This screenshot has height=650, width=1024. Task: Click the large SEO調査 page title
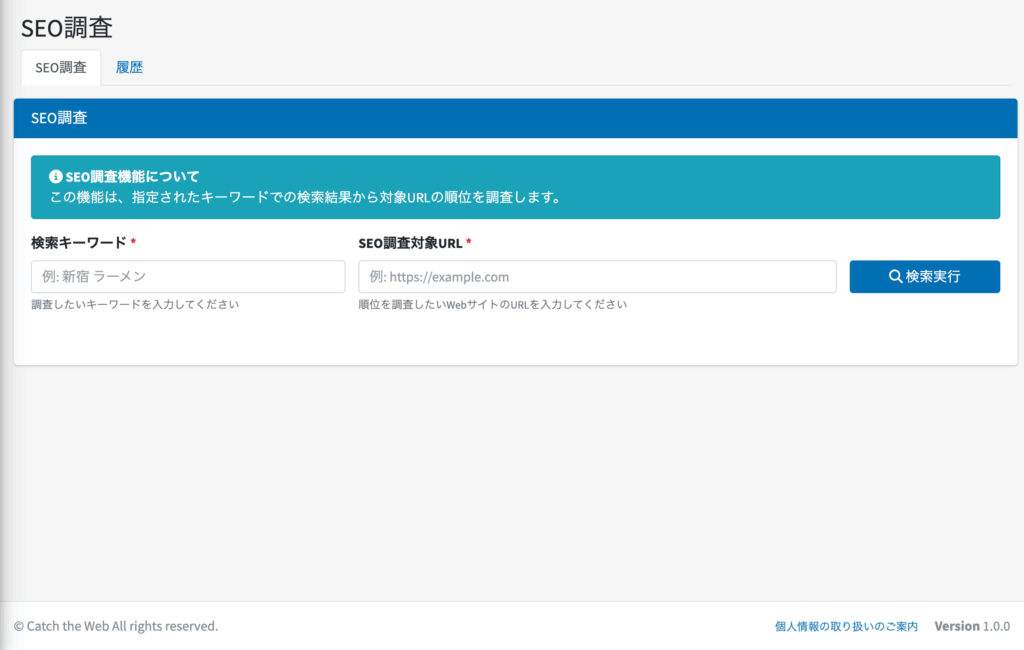pos(66,27)
